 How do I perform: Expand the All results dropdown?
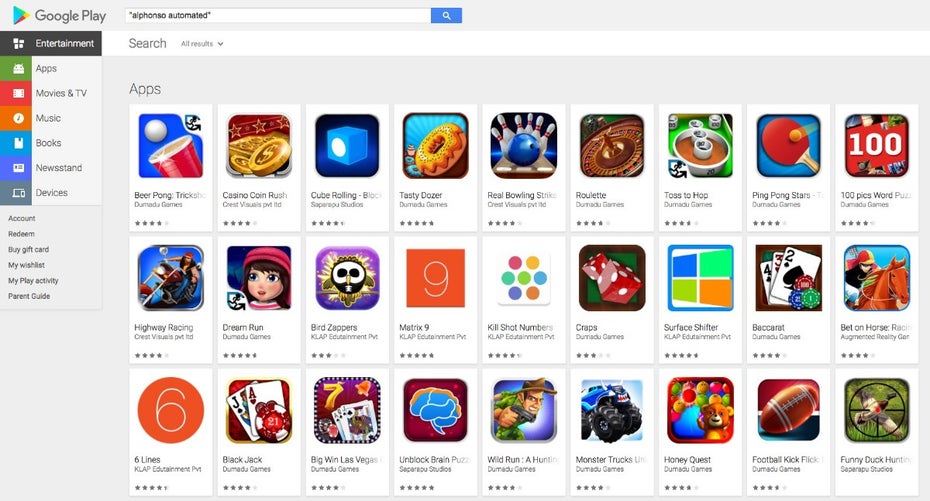(202, 44)
